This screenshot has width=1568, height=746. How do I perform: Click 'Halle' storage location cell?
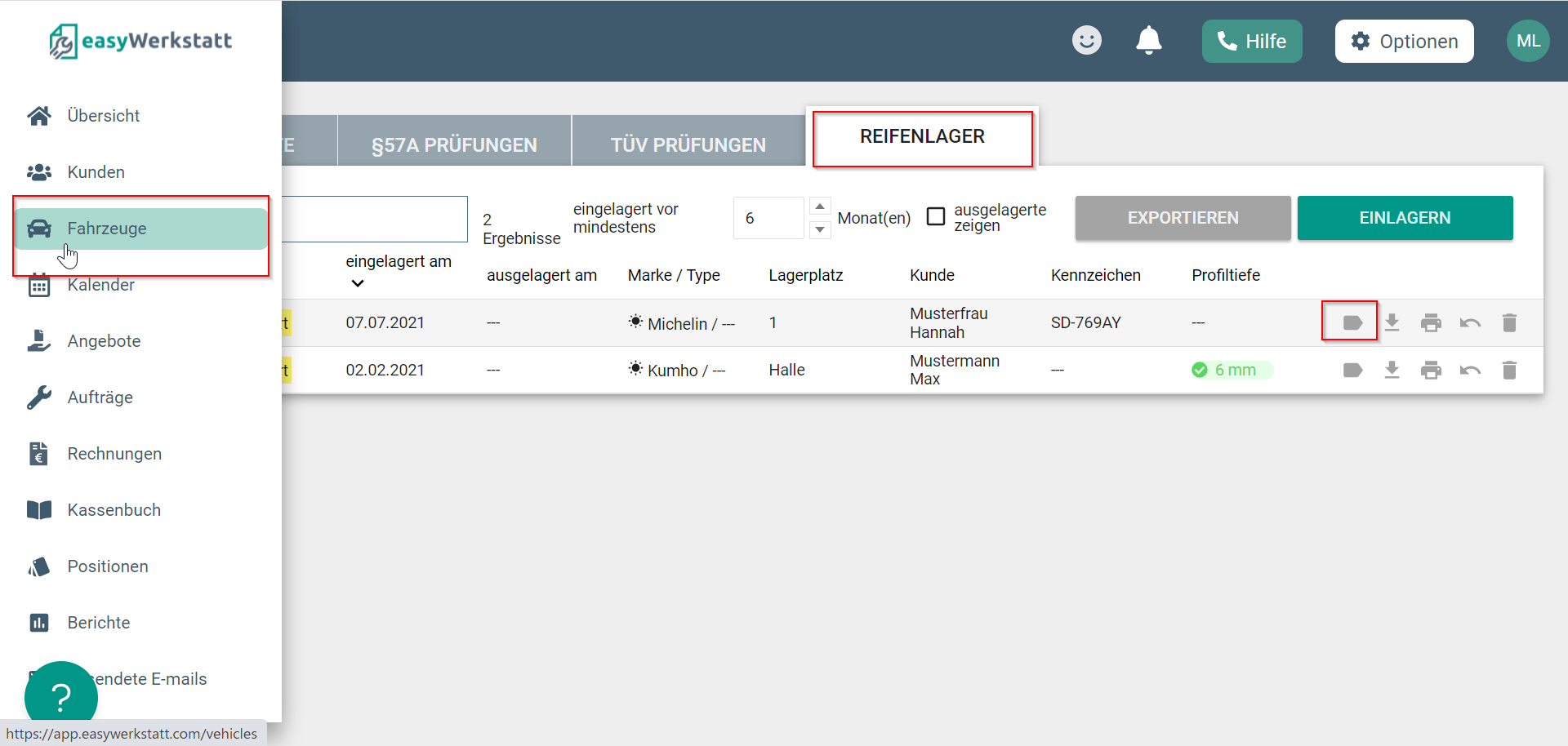click(x=786, y=371)
